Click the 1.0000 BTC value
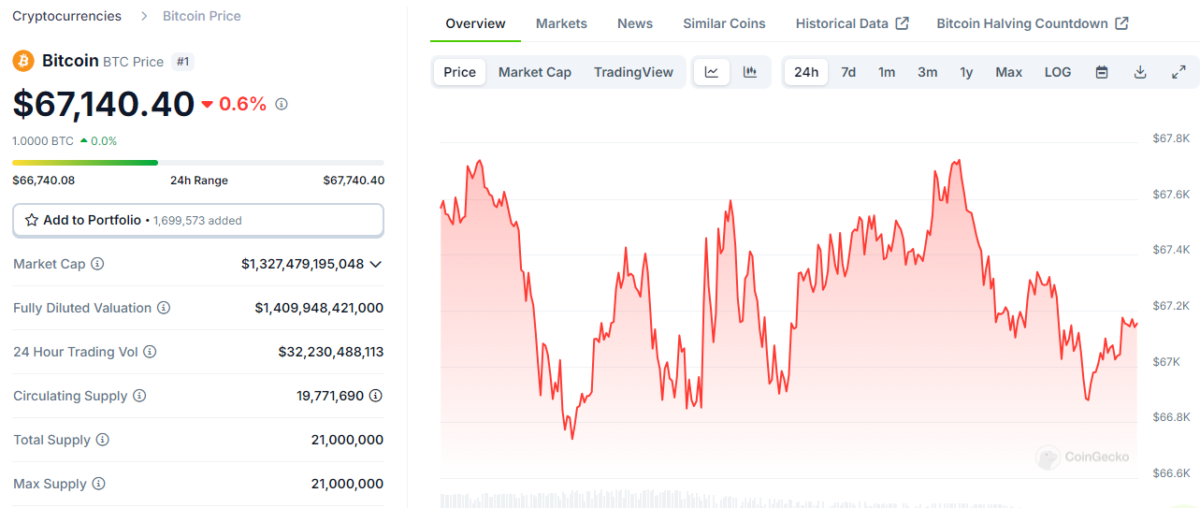 pos(43,141)
